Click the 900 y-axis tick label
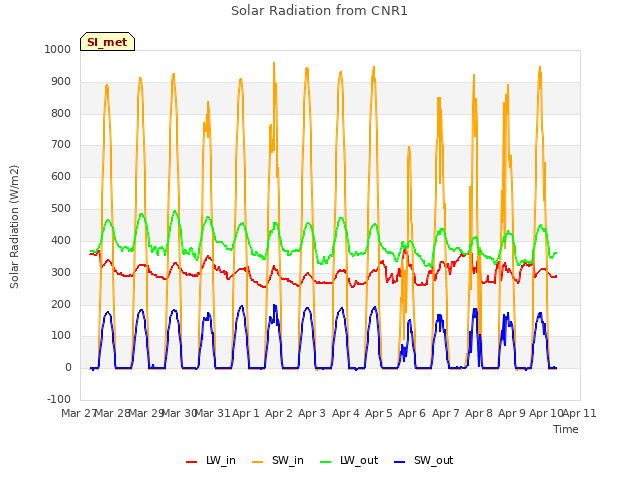 pyautogui.click(x=61, y=81)
